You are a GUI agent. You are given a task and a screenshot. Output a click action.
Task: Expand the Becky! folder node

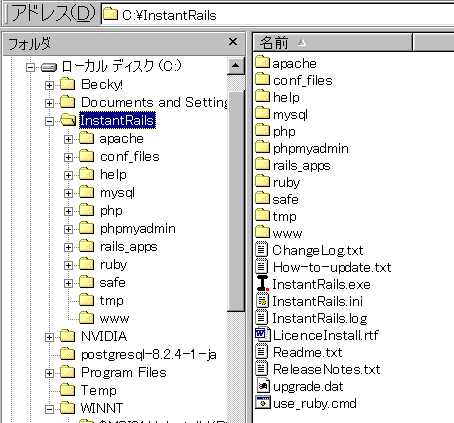[x=49, y=85]
